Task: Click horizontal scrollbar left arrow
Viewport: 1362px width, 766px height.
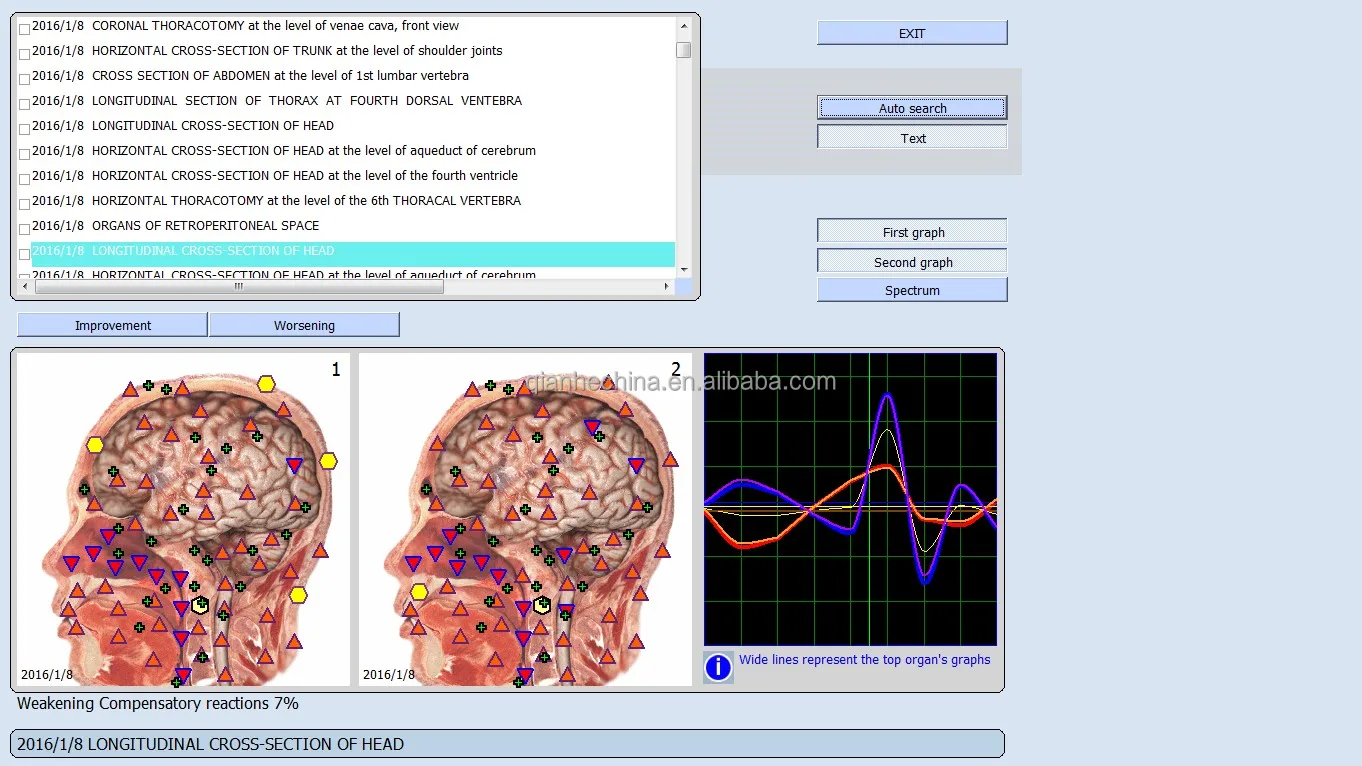Action: (x=25, y=287)
